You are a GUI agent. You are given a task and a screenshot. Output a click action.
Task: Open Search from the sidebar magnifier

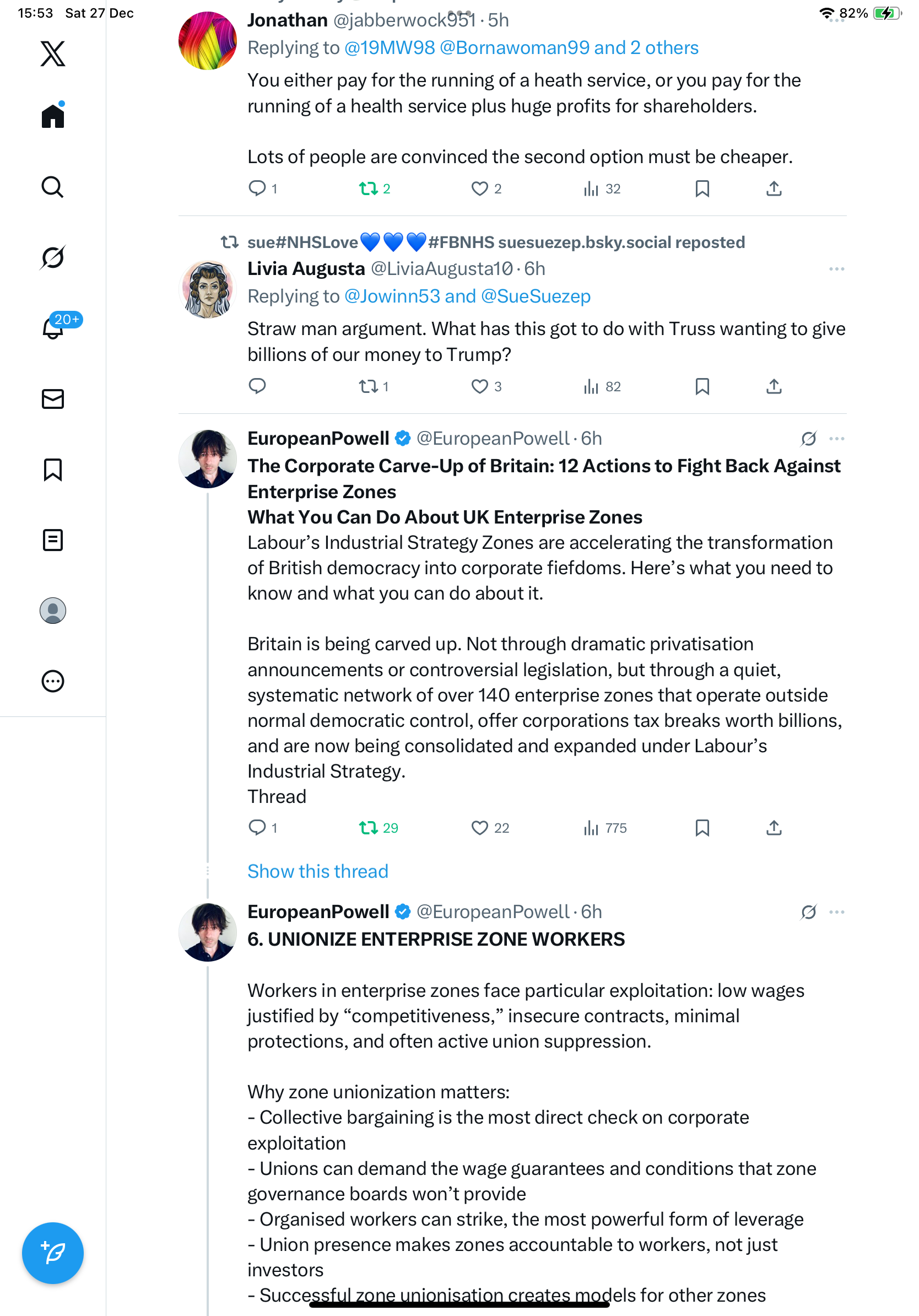pyautogui.click(x=53, y=187)
